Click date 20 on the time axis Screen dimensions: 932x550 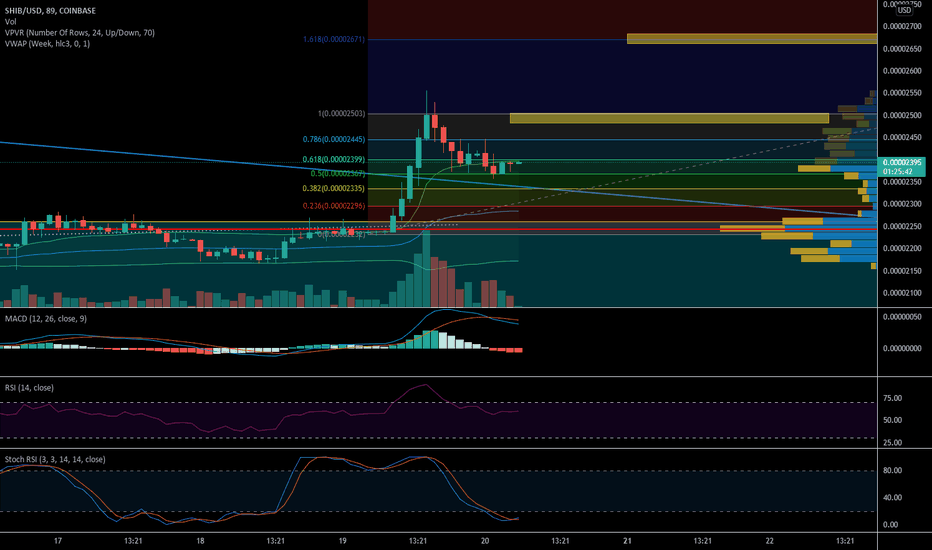tap(485, 541)
